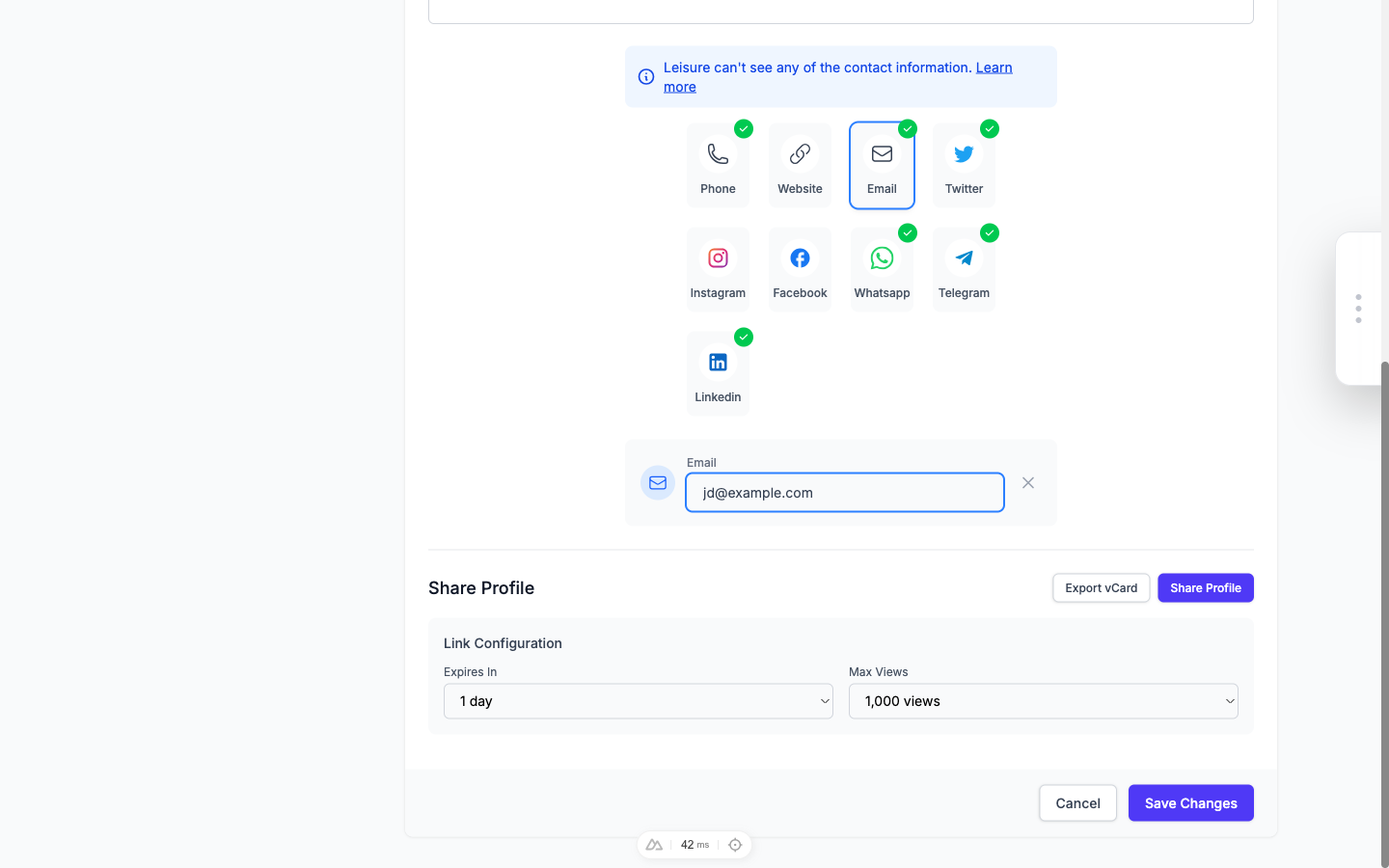Click the page's vertical scrollbar thumb
This screenshot has width=1389, height=868.
pos(1385,614)
